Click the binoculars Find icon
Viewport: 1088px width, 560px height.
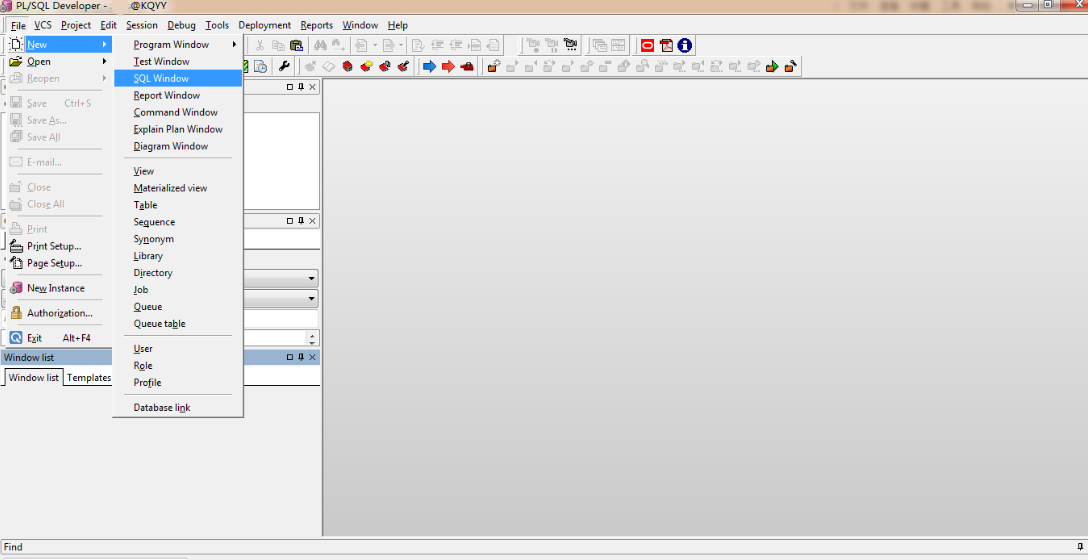(320, 46)
